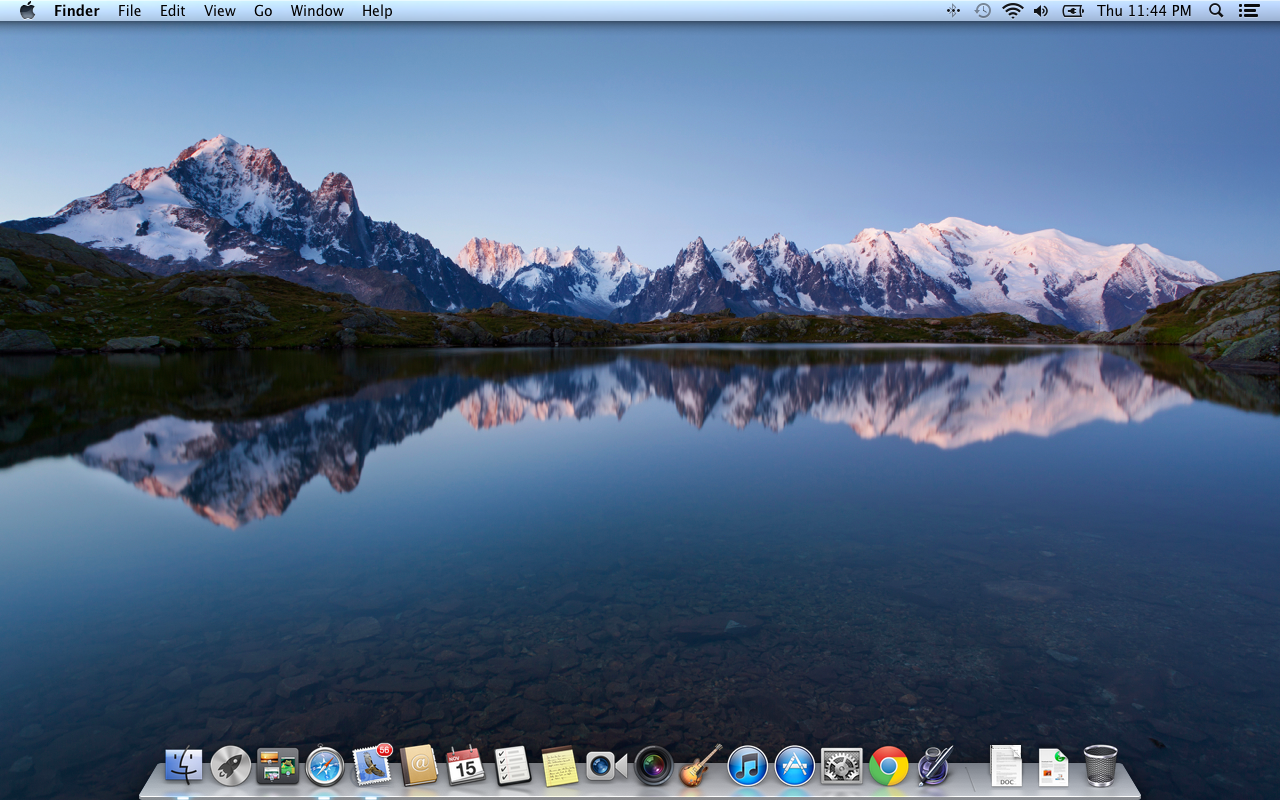Open the Edit menu

click(172, 11)
